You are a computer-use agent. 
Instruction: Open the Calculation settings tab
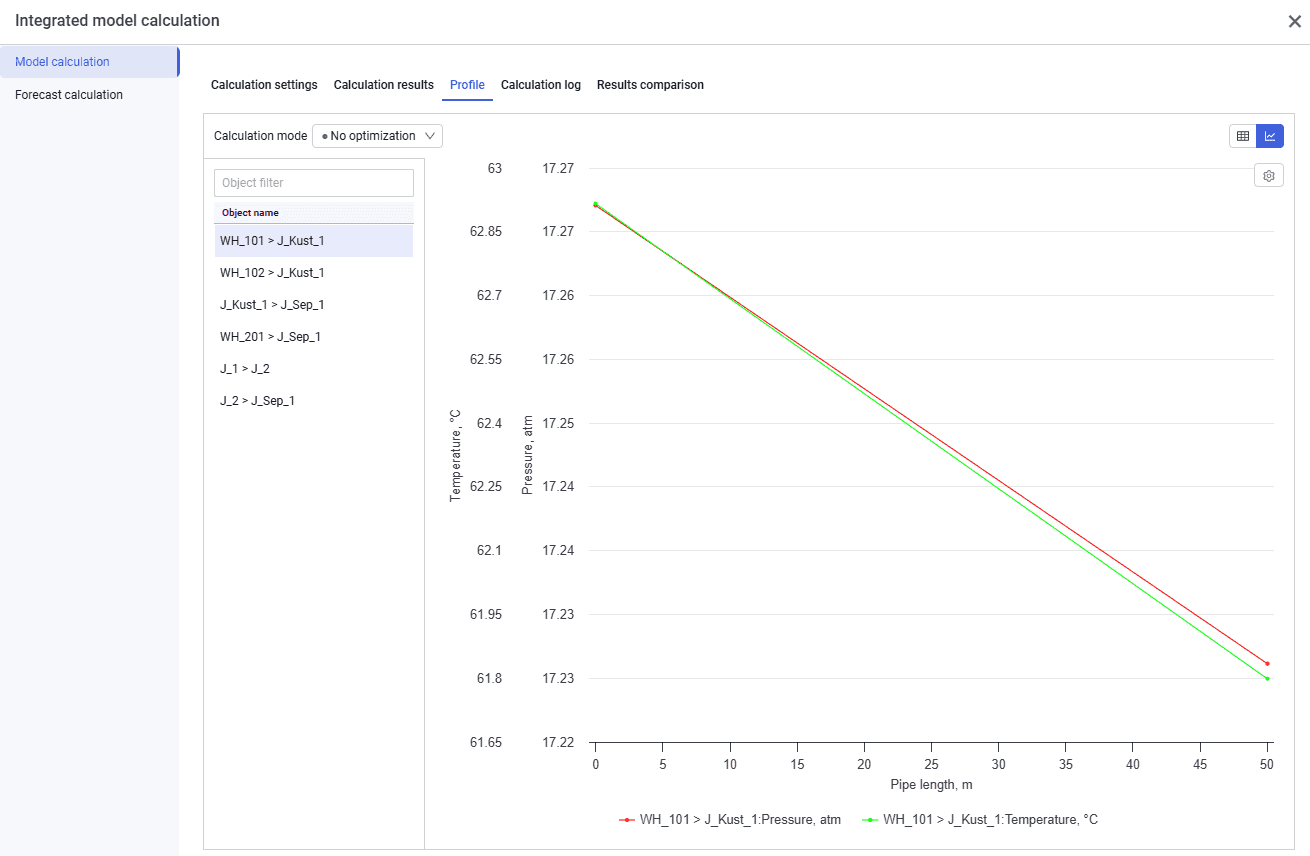click(x=264, y=85)
